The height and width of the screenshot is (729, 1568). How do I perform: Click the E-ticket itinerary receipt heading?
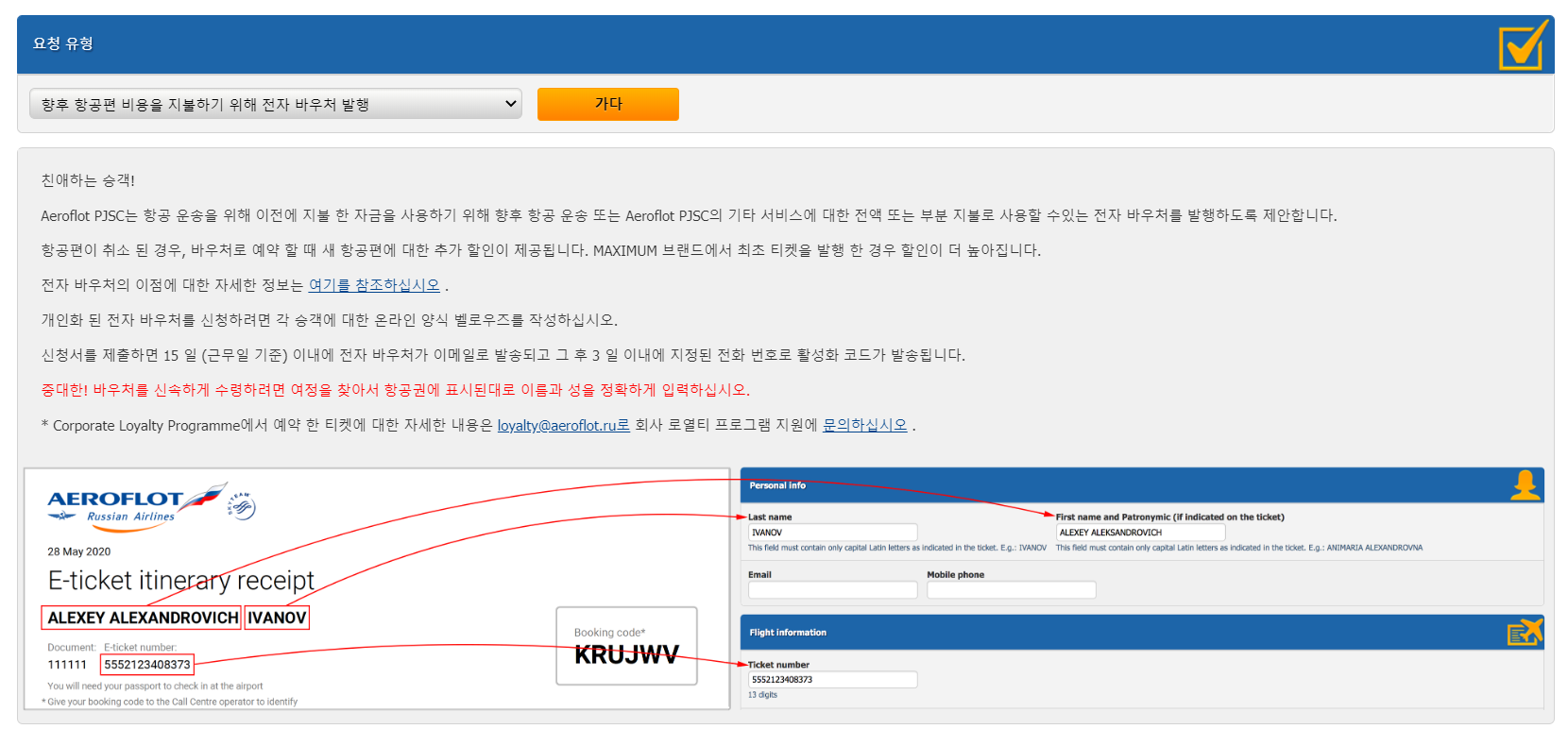[181, 580]
